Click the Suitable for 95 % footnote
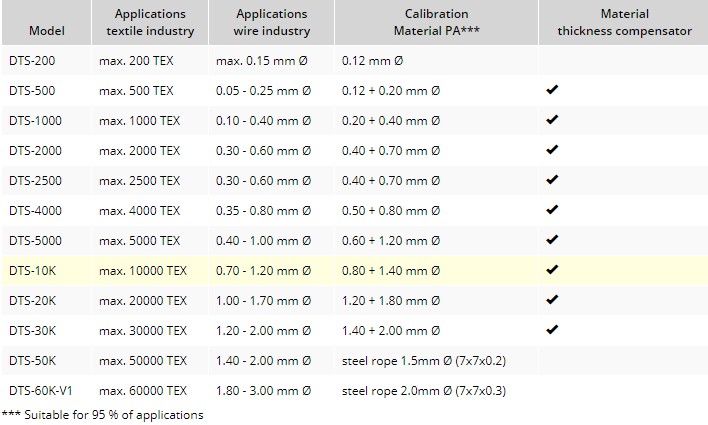Screen dimensions: 708x425 click(102, 415)
